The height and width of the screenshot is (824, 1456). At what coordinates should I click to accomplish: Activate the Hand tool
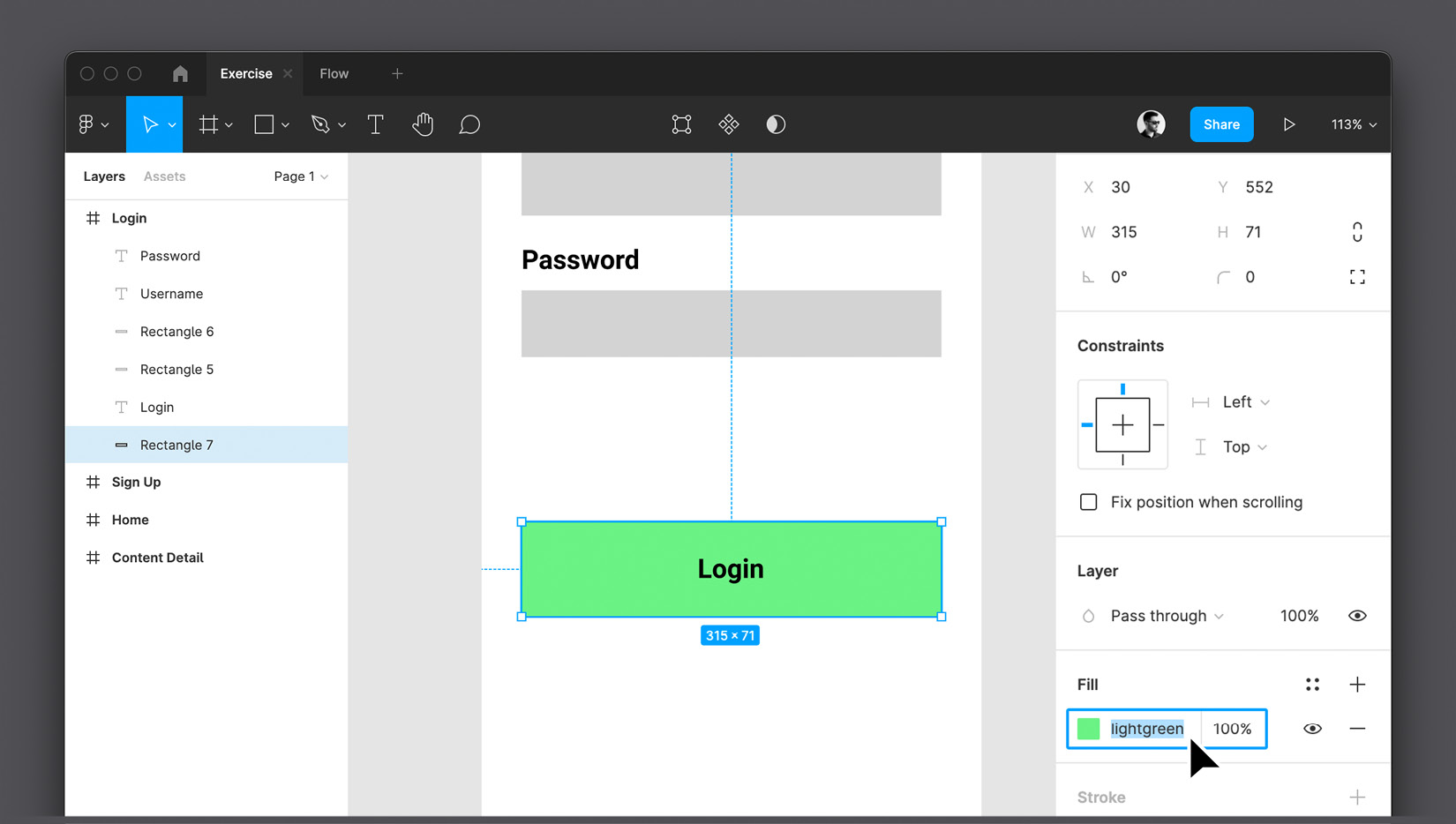tap(423, 124)
